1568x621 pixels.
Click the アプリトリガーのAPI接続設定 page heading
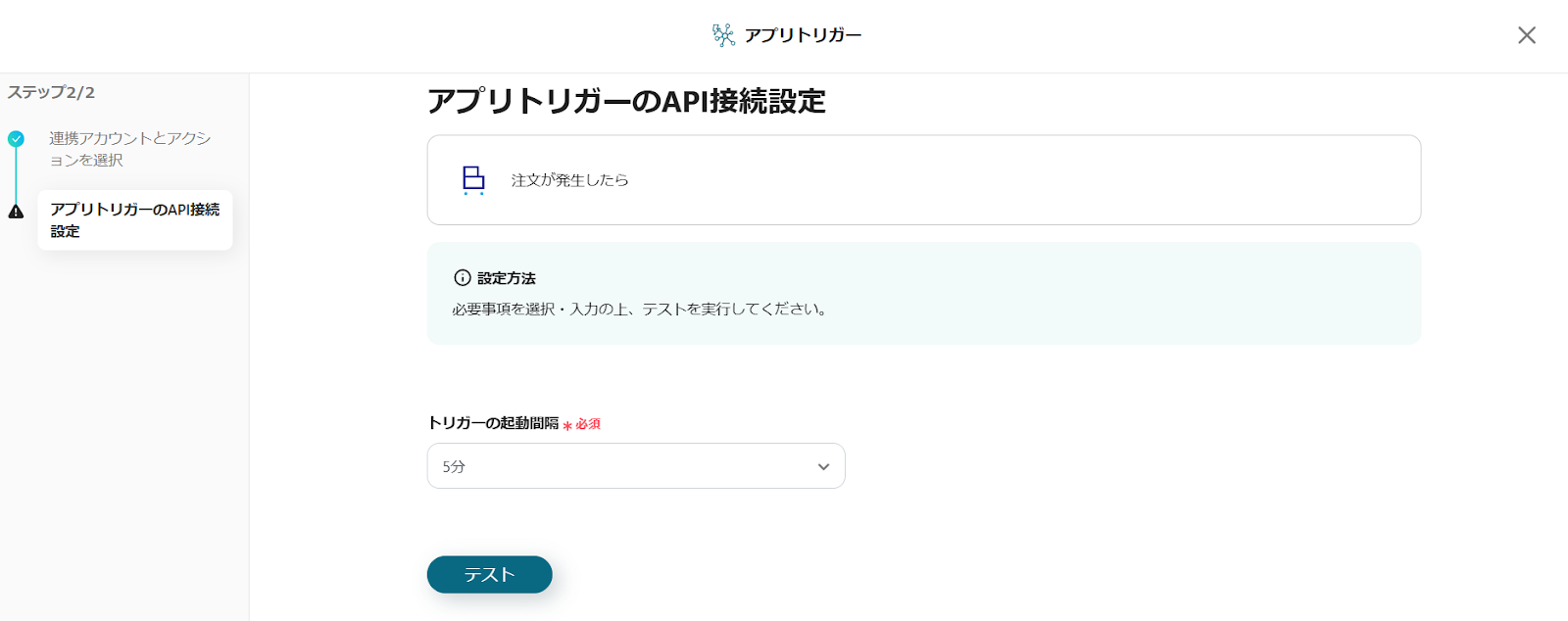[x=626, y=101]
